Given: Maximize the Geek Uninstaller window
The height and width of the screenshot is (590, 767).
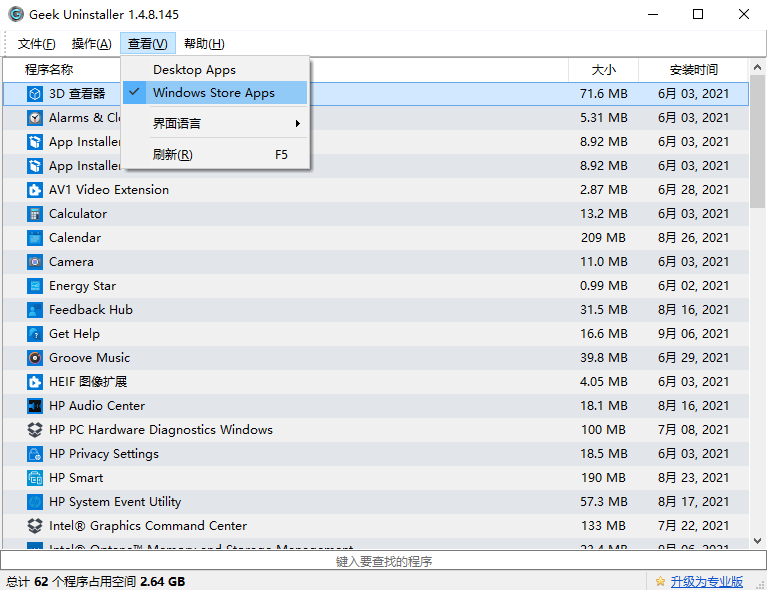Looking at the screenshot, I should pos(698,14).
